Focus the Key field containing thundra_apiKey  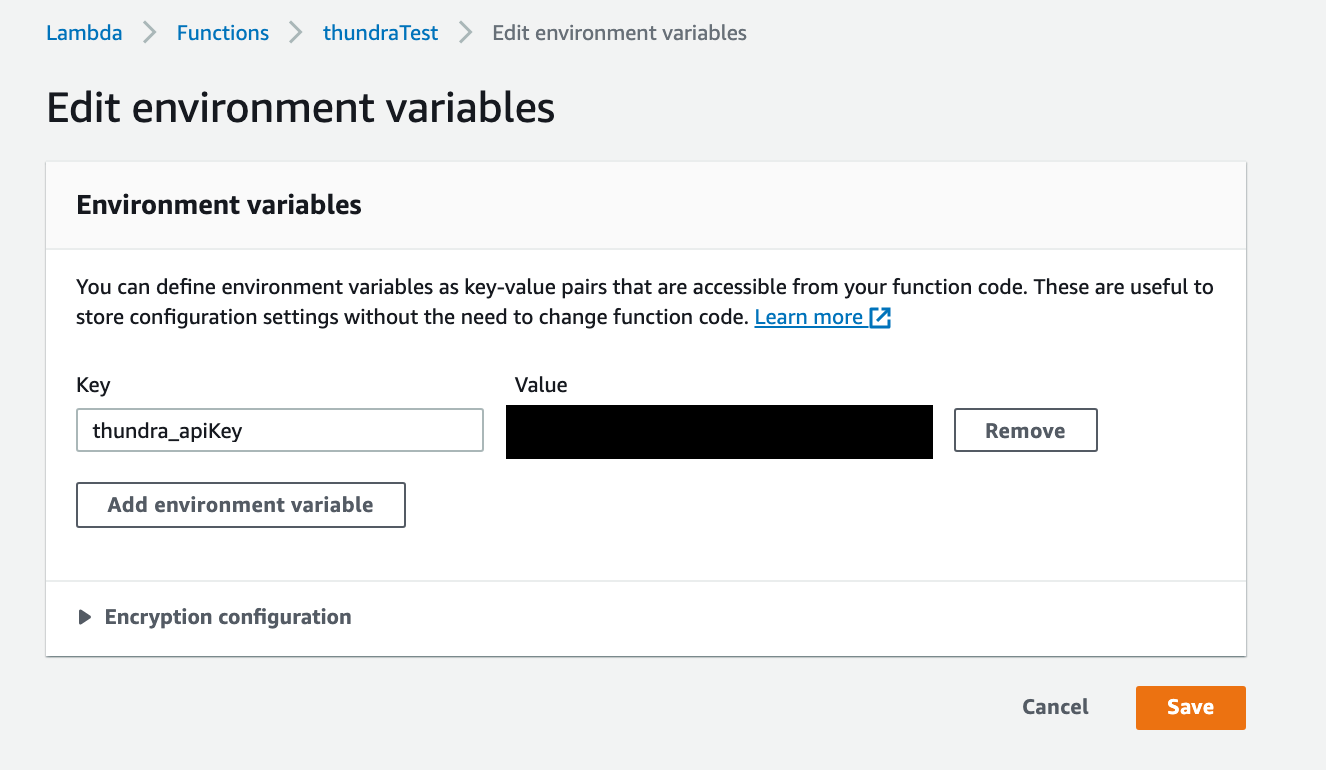click(280, 430)
